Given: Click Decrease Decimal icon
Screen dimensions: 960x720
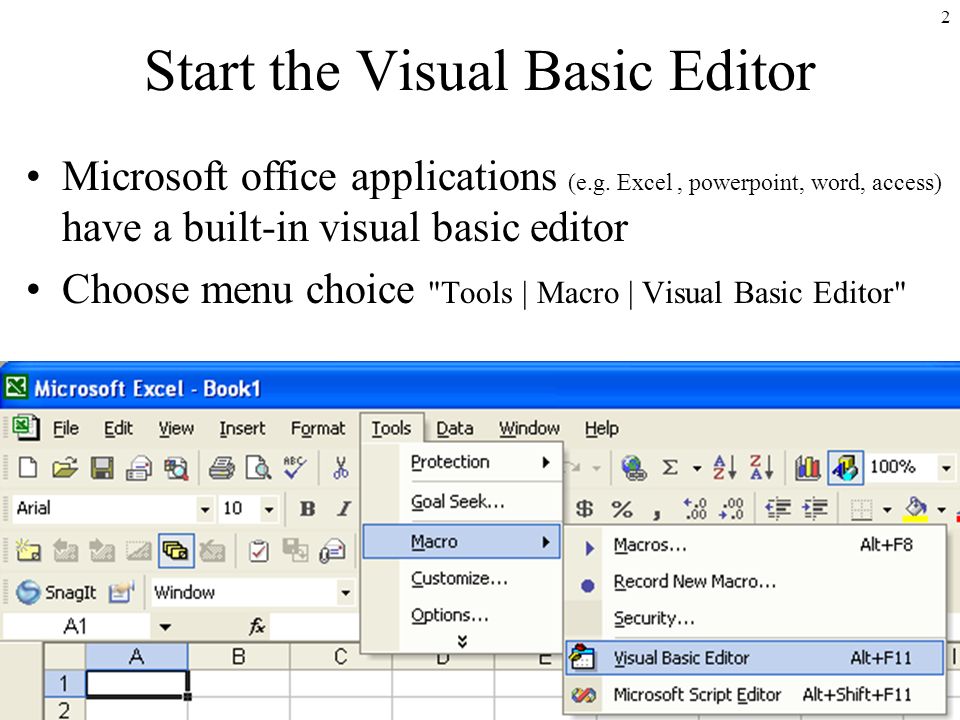Looking at the screenshot, I should click(732, 509).
